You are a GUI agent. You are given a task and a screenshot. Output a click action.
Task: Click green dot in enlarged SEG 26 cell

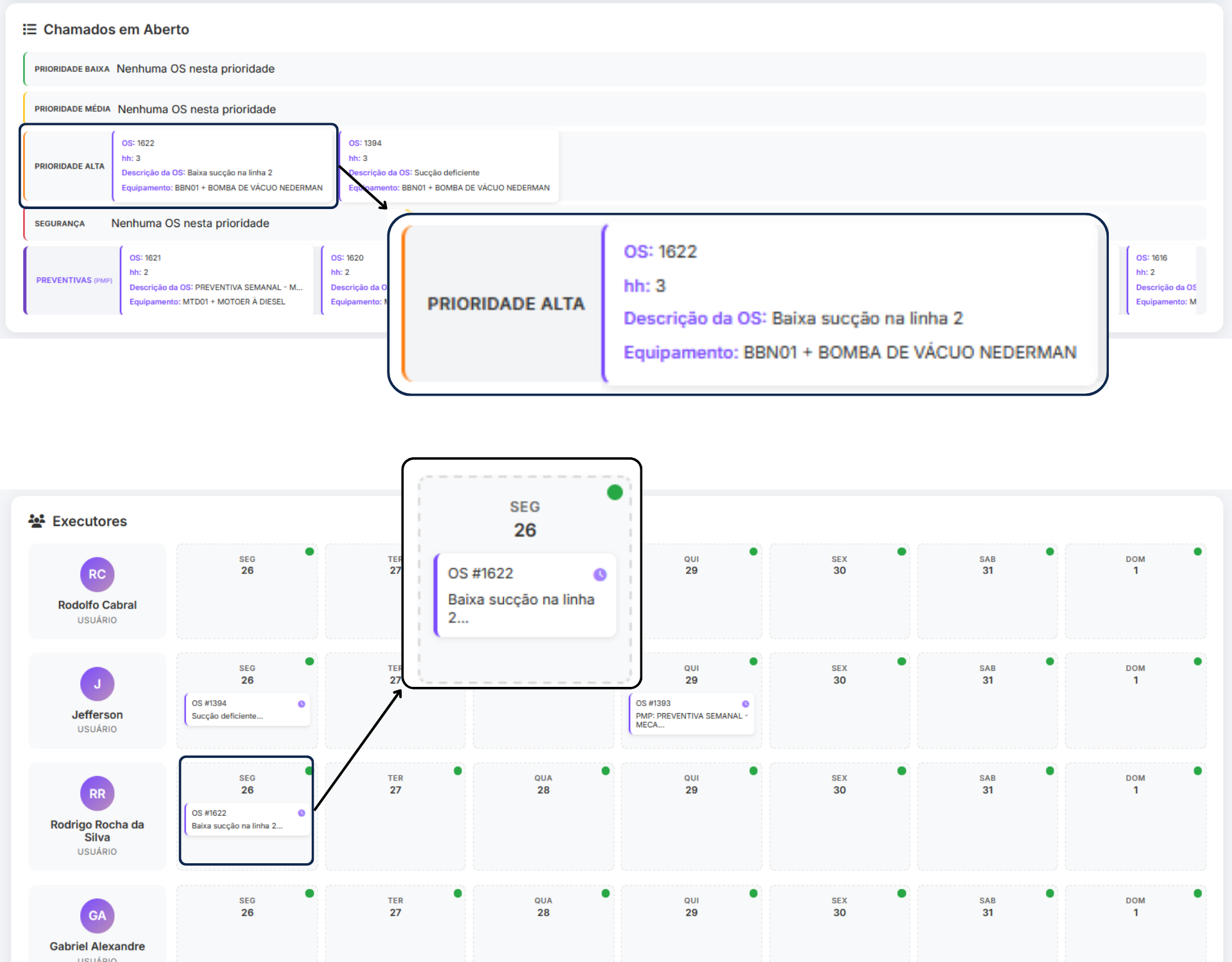[615, 493]
